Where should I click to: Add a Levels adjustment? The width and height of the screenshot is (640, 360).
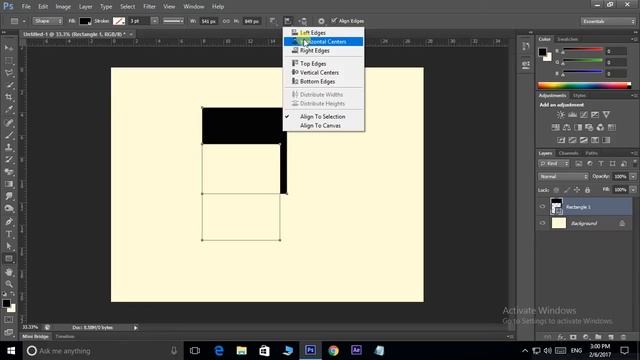572,115
